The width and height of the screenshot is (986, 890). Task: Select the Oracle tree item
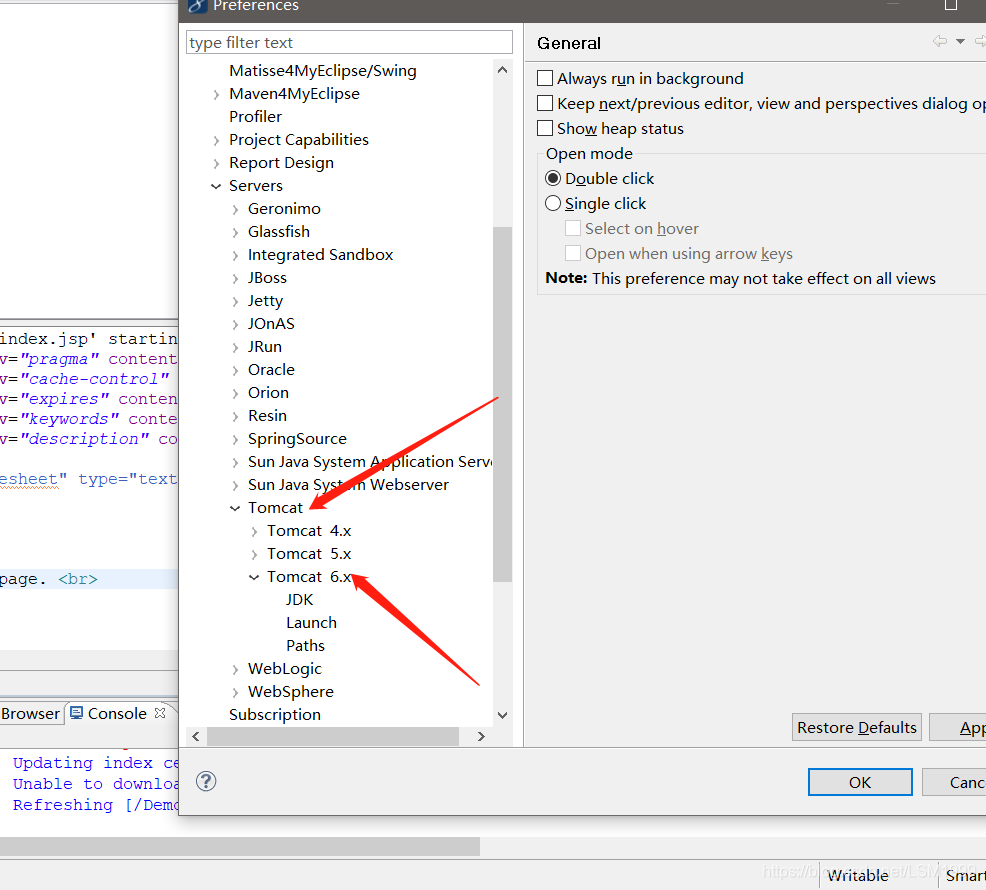tap(271, 369)
